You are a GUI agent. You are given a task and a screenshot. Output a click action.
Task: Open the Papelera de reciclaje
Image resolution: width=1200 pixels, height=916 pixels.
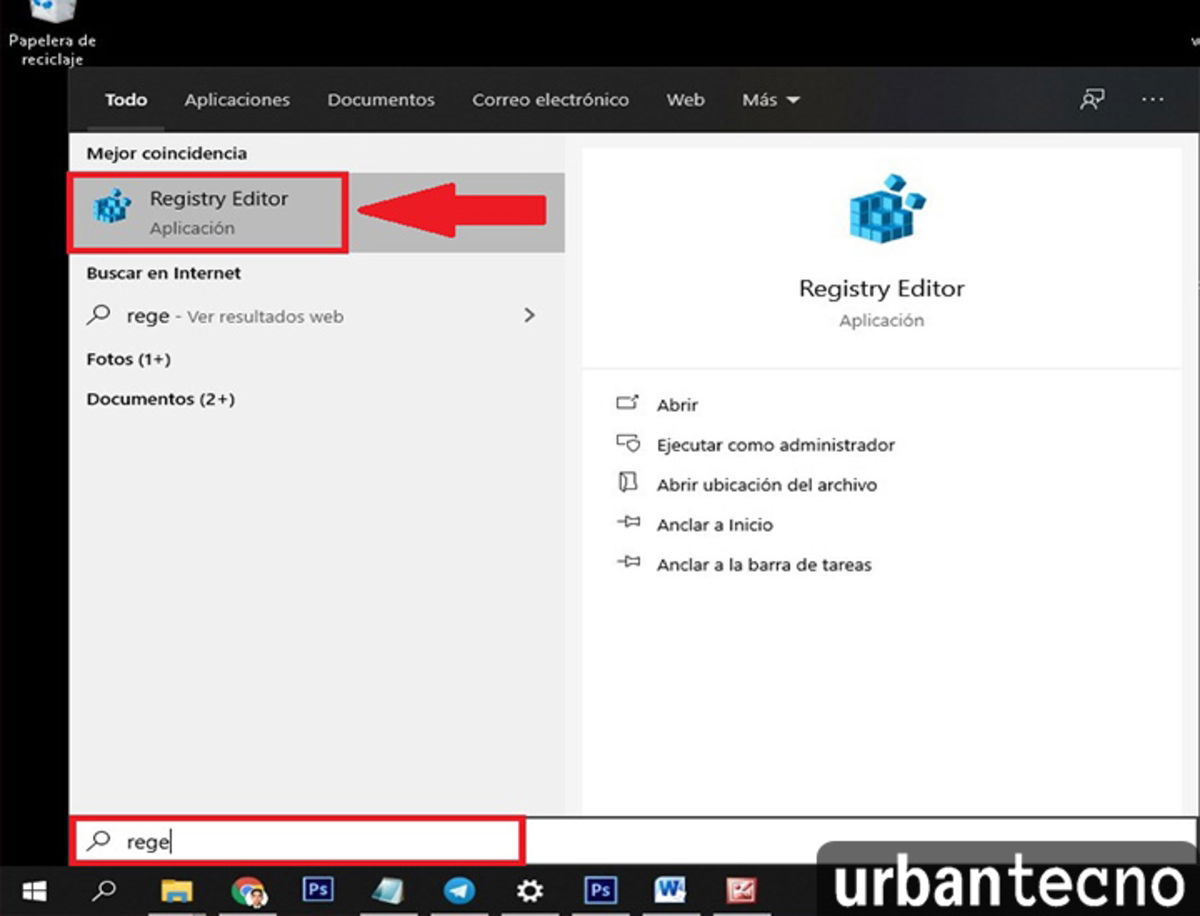[52, 20]
